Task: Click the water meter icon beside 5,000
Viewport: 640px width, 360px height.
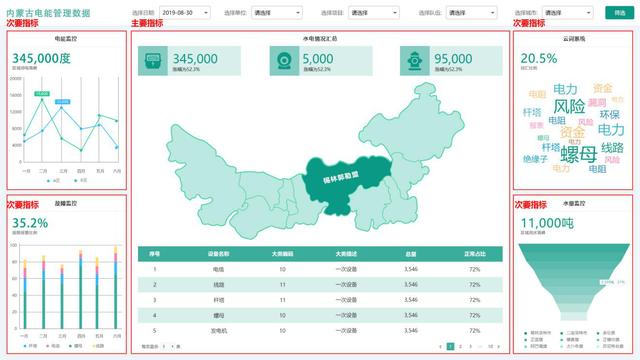Action: [284, 61]
